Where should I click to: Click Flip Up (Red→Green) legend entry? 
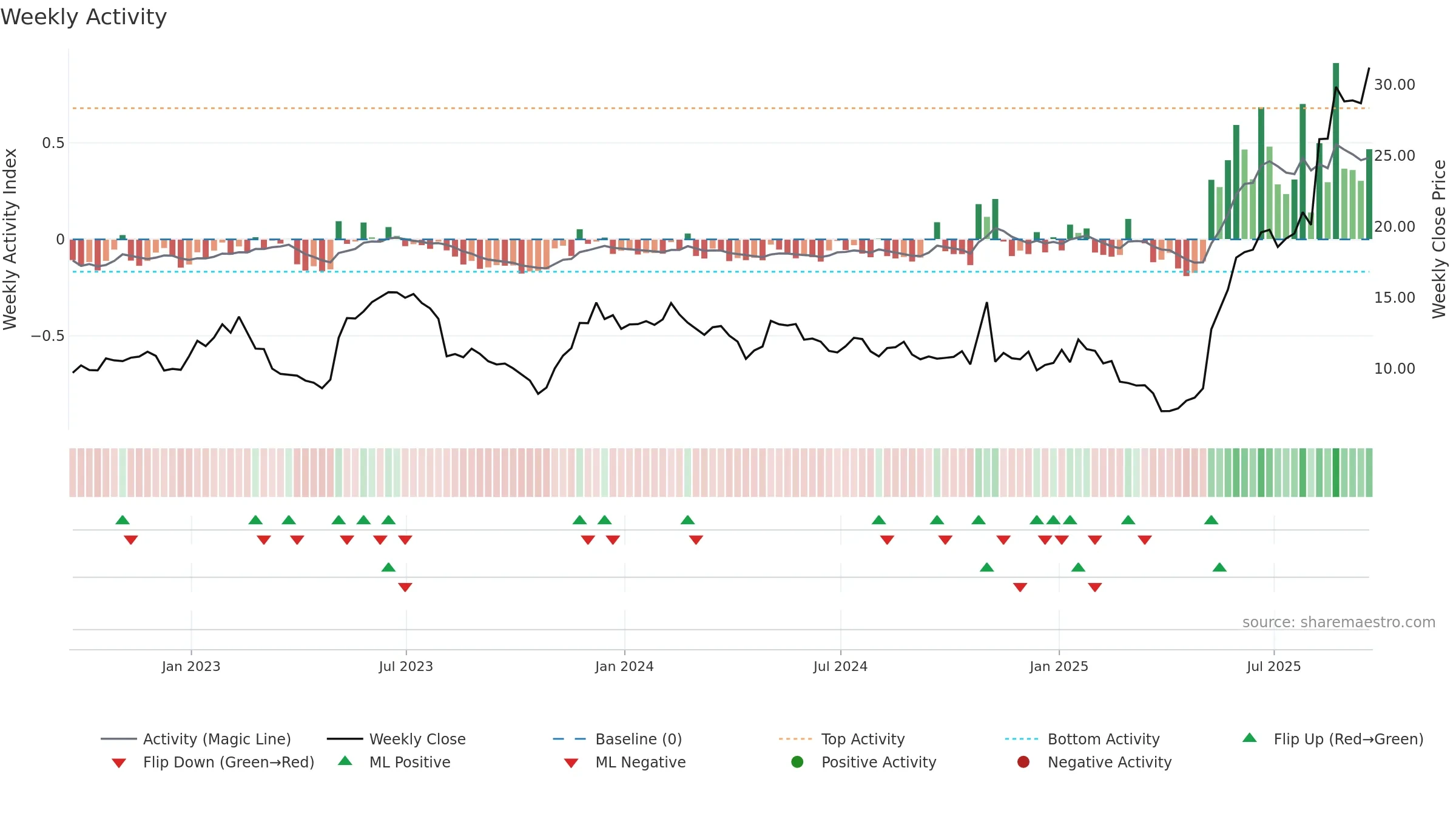[x=1332, y=739]
